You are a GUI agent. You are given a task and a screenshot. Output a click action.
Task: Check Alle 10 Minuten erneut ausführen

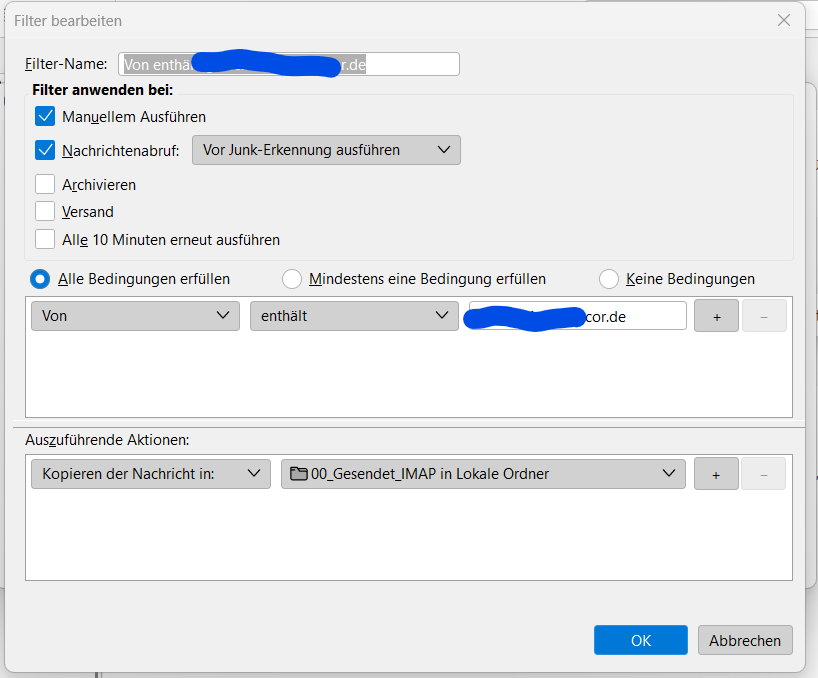pos(45,239)
